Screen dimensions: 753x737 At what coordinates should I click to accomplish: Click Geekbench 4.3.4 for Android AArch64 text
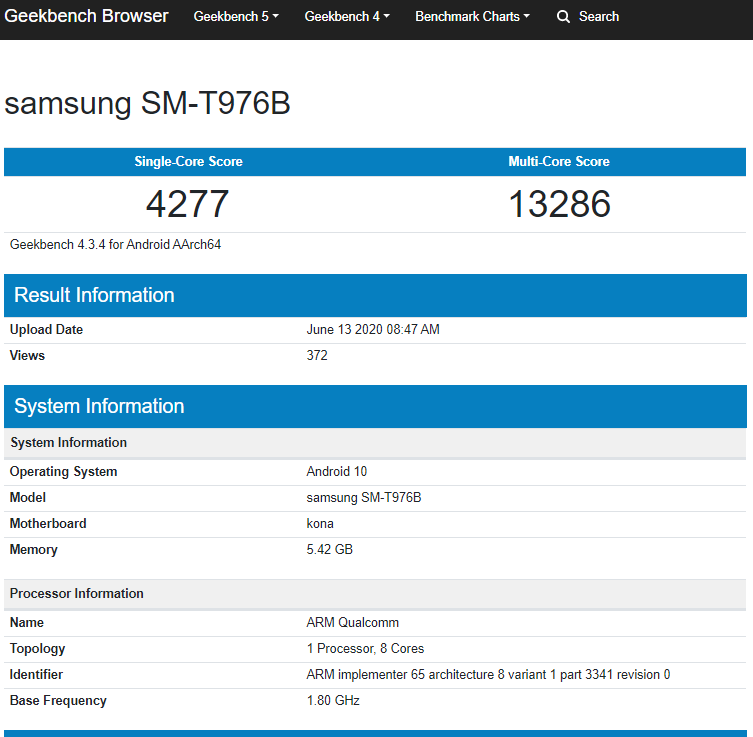[x=115, y=244]
